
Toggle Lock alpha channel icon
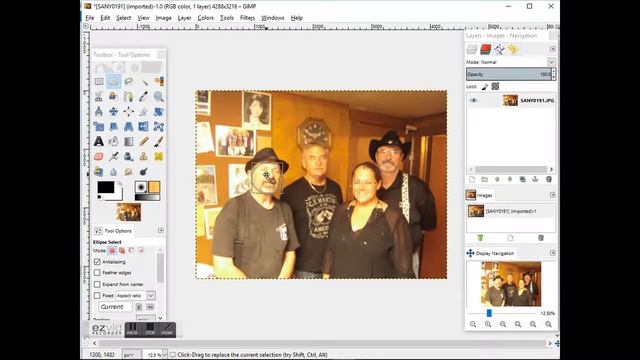click(x=495, y=87)
